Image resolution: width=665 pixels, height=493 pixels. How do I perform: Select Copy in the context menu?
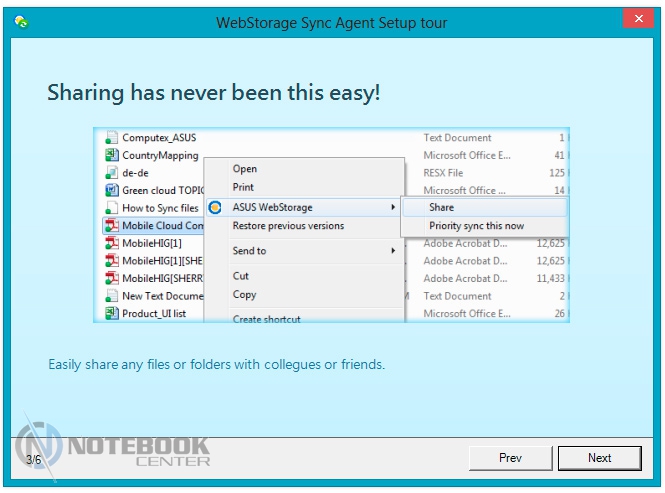(x=245, y=295)
